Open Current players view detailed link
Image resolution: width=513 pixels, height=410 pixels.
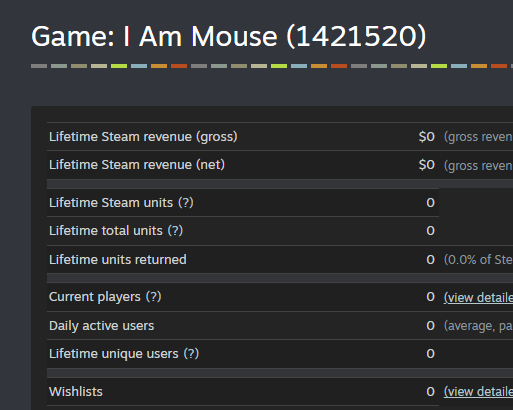tap(478, 297)
